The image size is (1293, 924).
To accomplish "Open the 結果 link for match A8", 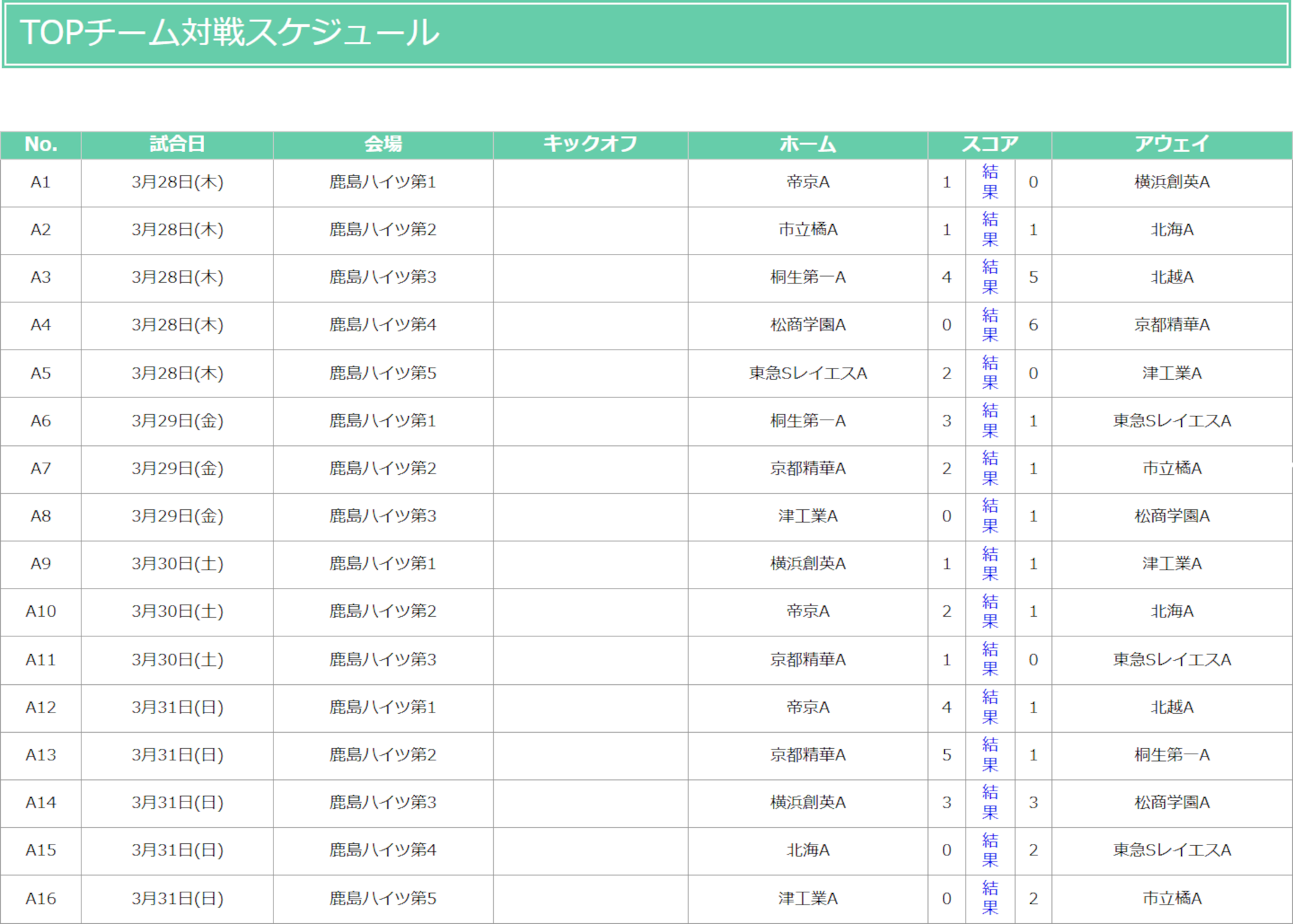I will pyautogui.click(x=990, y=517).
